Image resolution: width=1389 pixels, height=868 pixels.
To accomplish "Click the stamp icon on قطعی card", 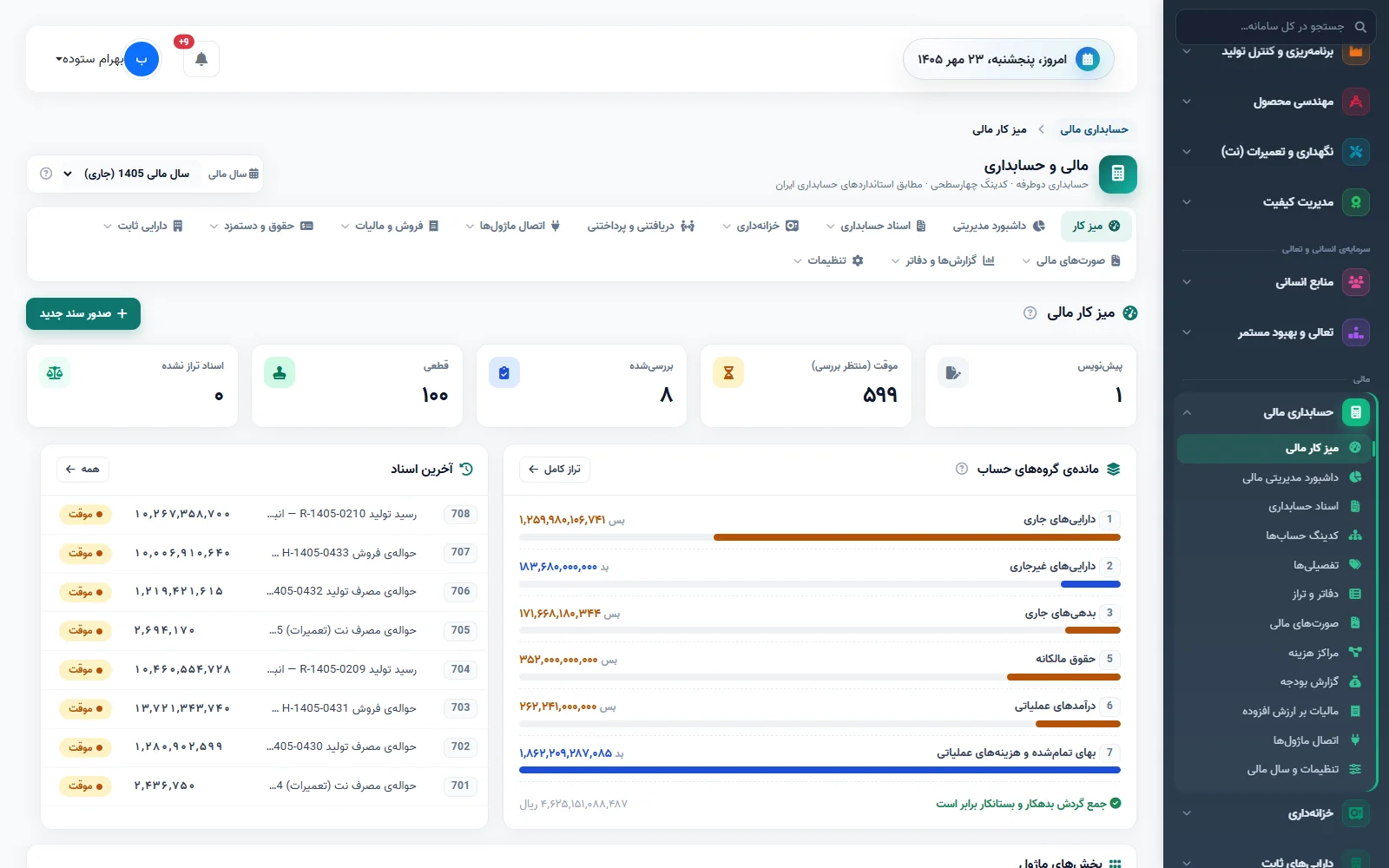I will coord(280,372).
